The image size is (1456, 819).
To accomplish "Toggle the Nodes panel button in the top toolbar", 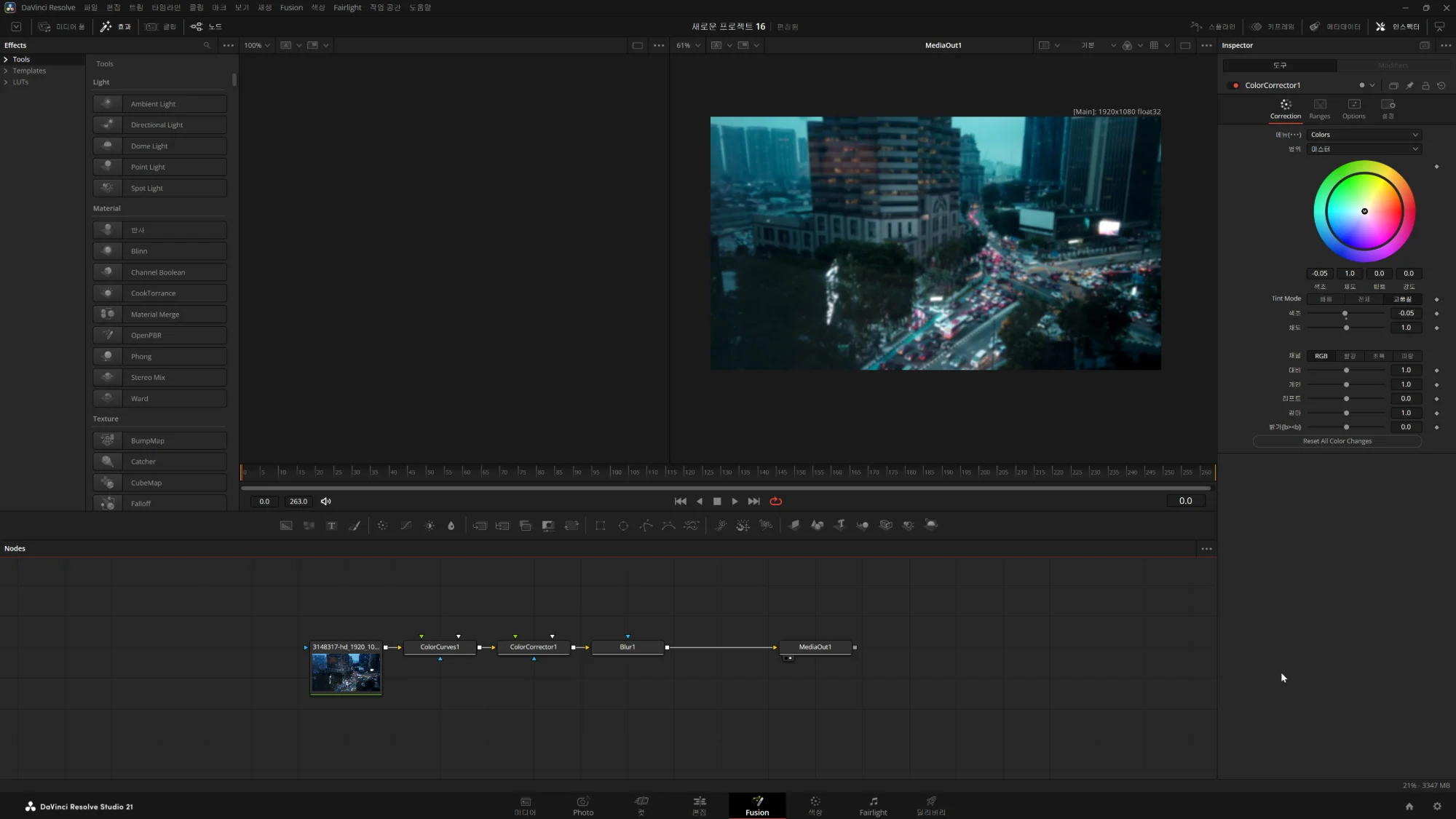I will click(206, 26).
